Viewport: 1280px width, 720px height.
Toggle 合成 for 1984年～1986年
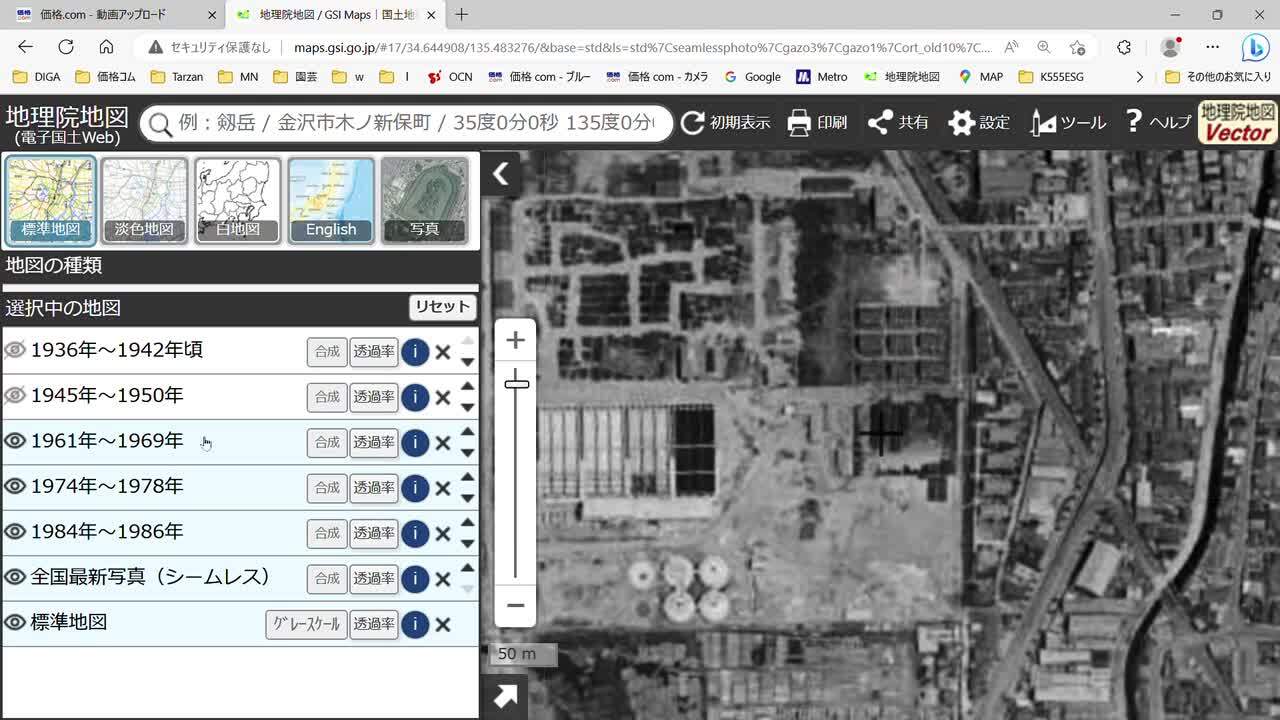coord(327,533)
